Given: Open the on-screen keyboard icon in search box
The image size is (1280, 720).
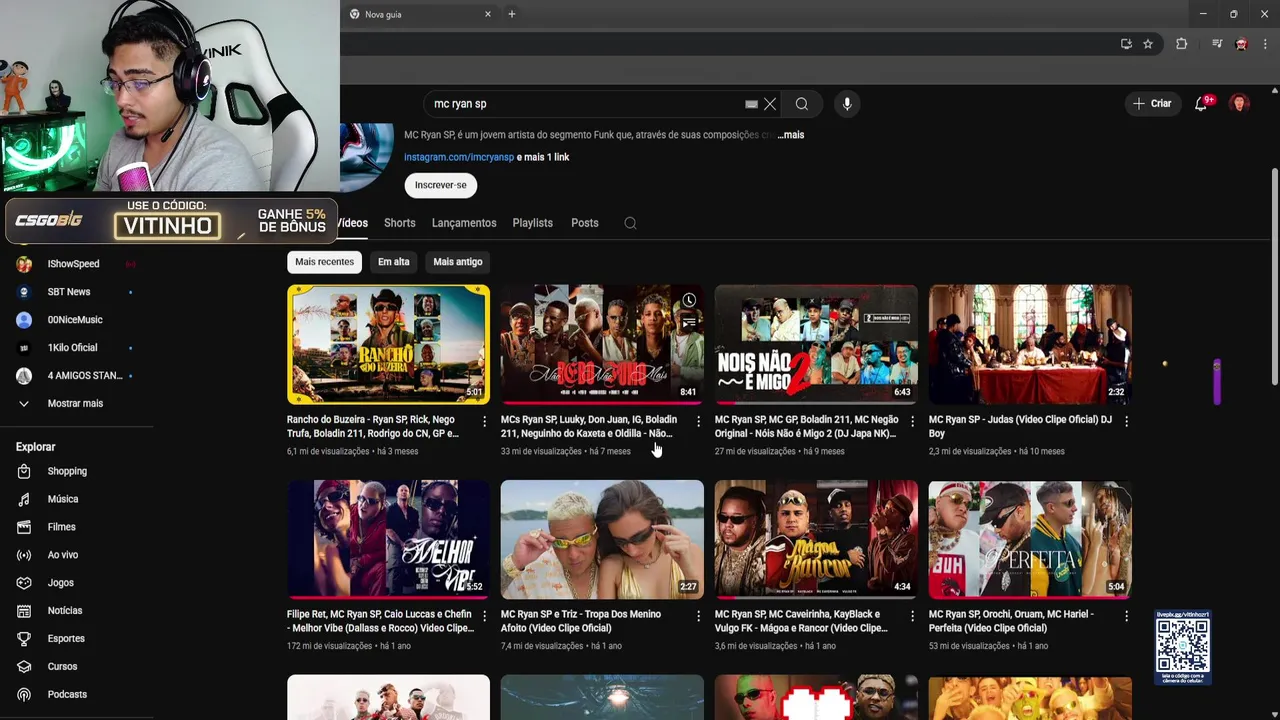Looking at the screenshot, I should pos(751,104).
